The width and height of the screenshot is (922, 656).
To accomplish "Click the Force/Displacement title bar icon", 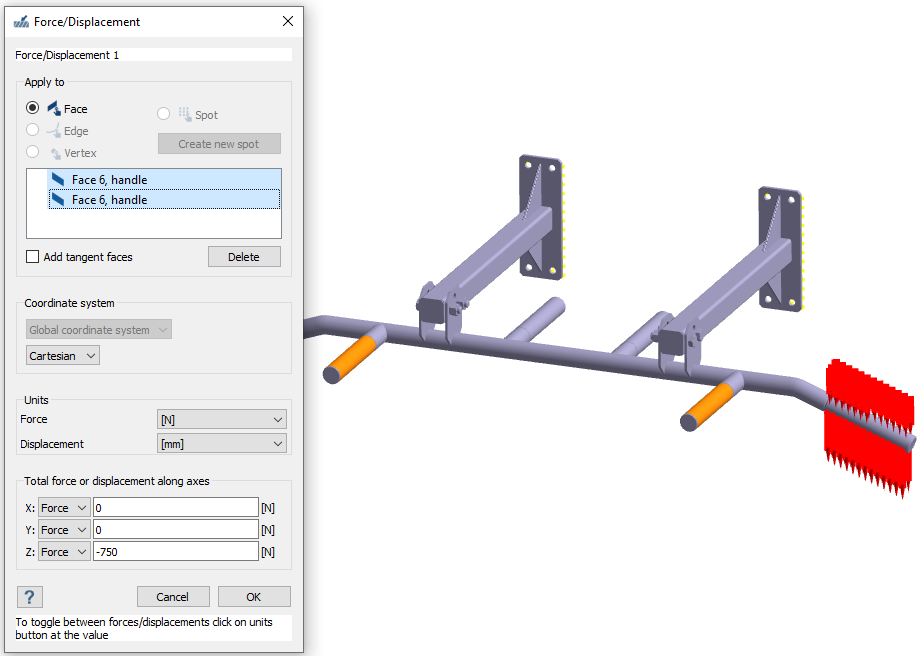I will point(20,21).
